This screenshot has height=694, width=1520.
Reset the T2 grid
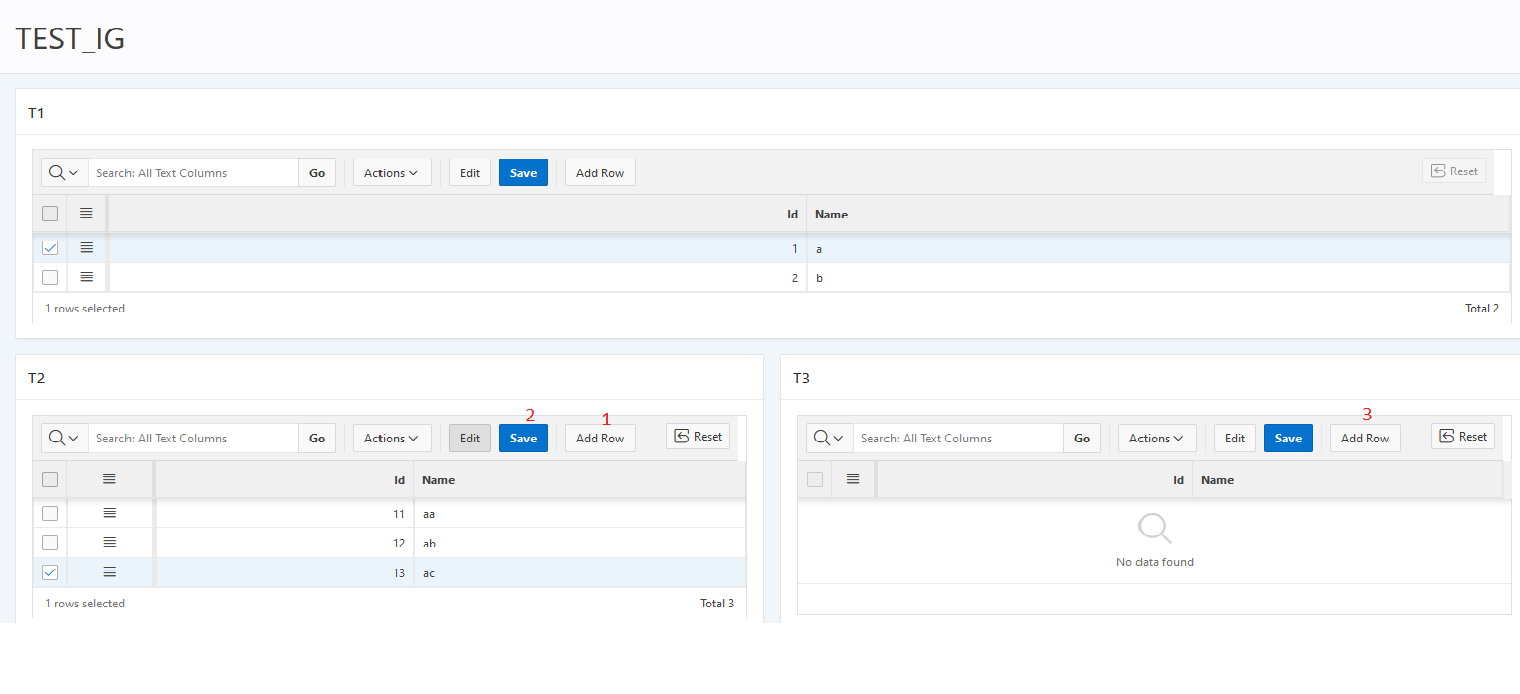click(x=698, y=436)
